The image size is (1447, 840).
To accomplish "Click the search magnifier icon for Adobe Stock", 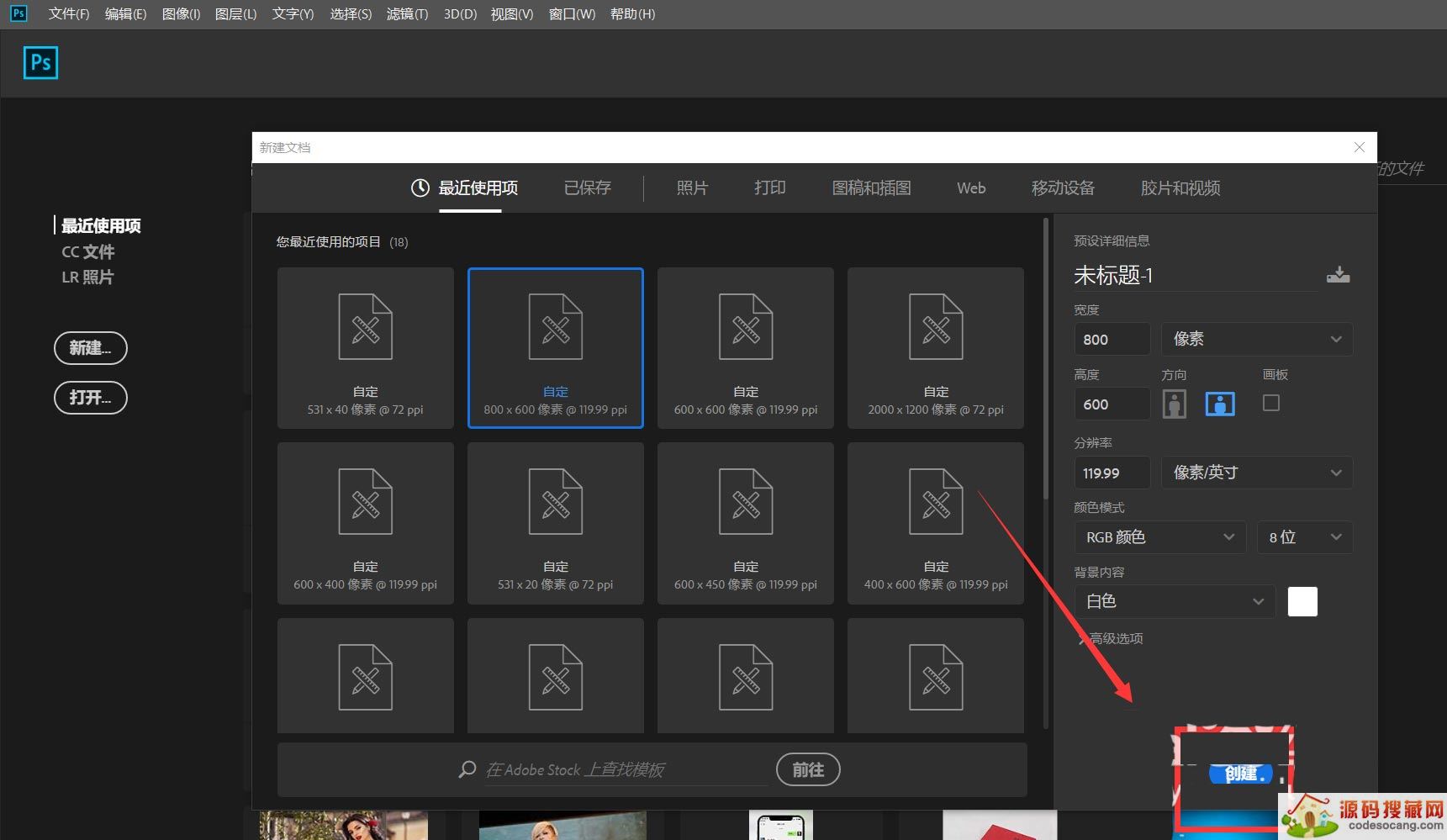I will (467, 769).
